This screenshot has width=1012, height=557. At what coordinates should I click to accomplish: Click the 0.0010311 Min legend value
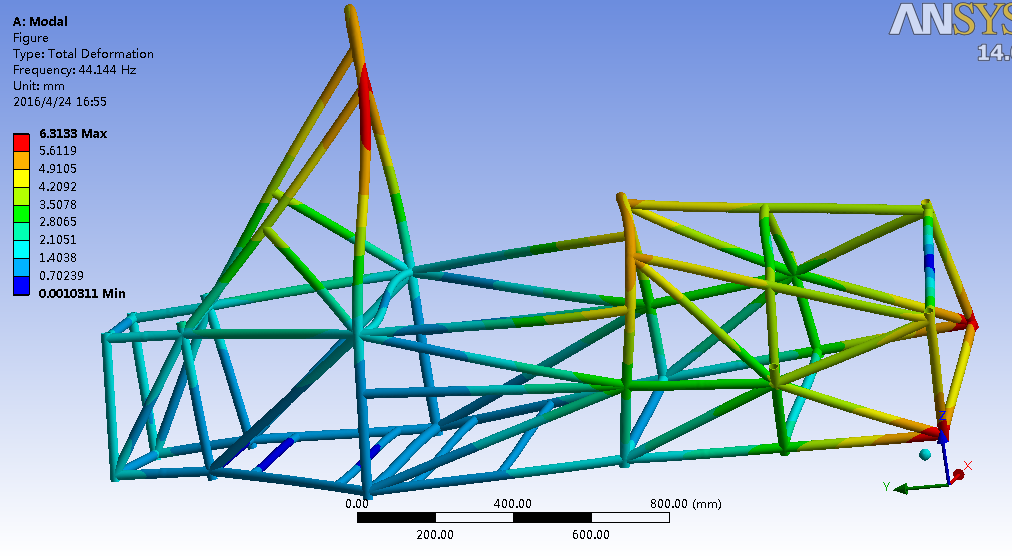[x=82, y=294]
